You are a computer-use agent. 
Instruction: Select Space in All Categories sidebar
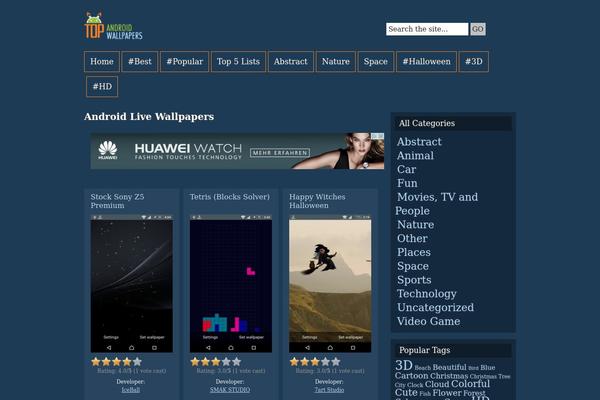pos(412,266)
